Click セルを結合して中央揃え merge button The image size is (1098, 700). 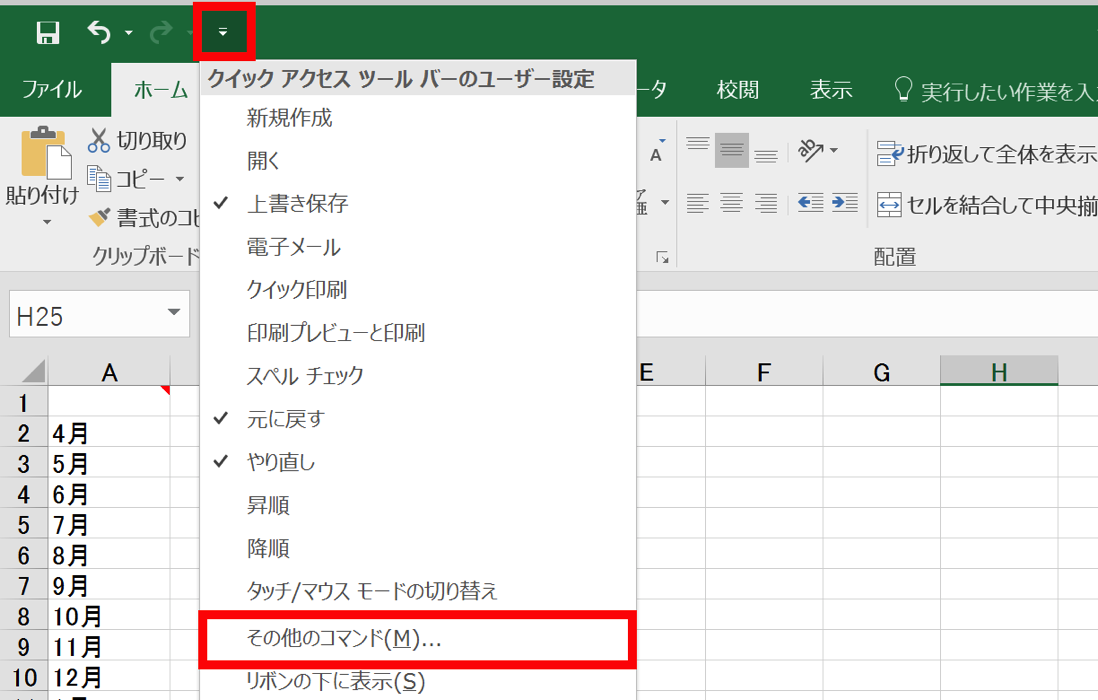(987, 206)
